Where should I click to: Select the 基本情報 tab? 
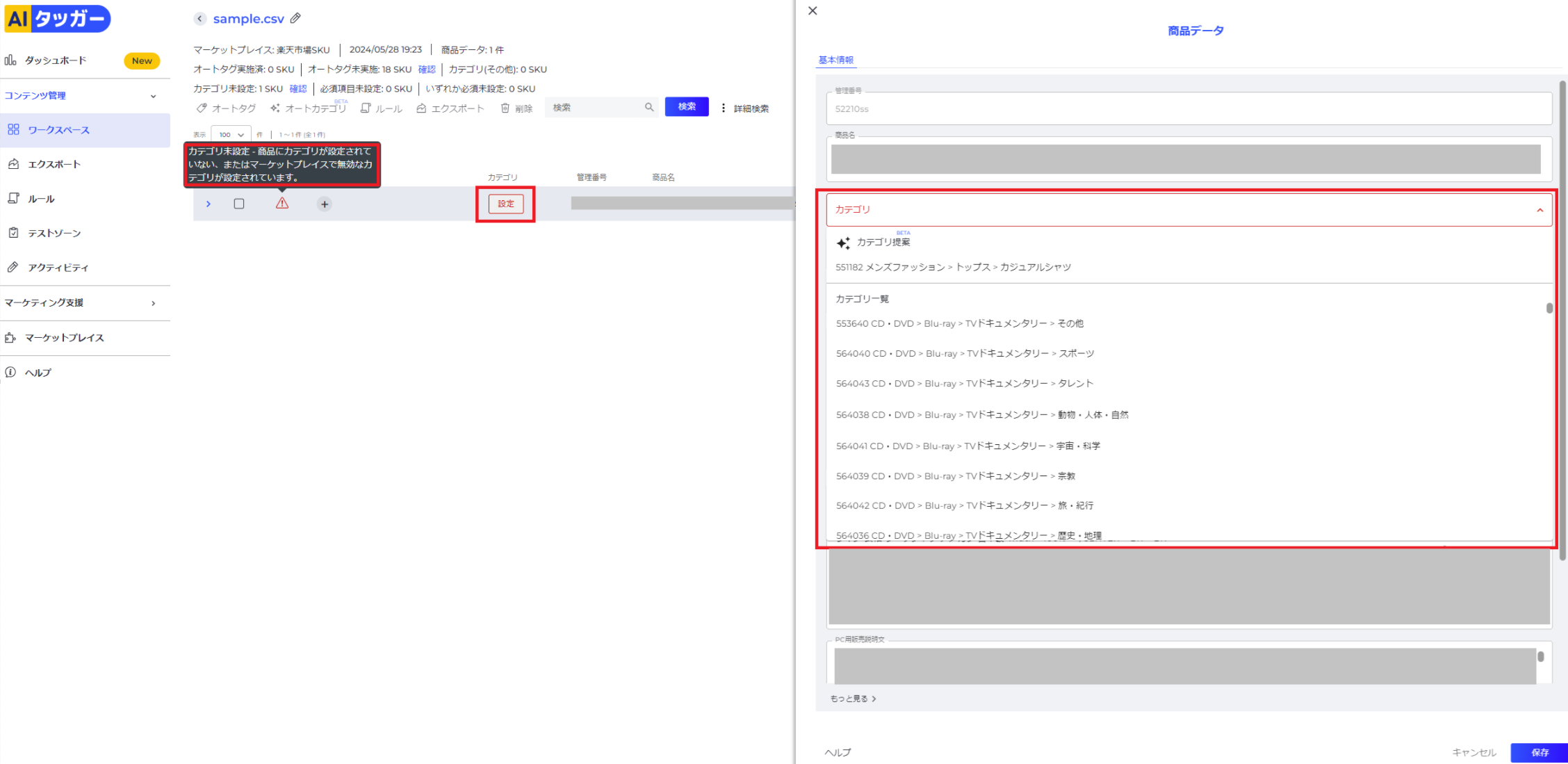pyautogui.click(x=835, y=60)
